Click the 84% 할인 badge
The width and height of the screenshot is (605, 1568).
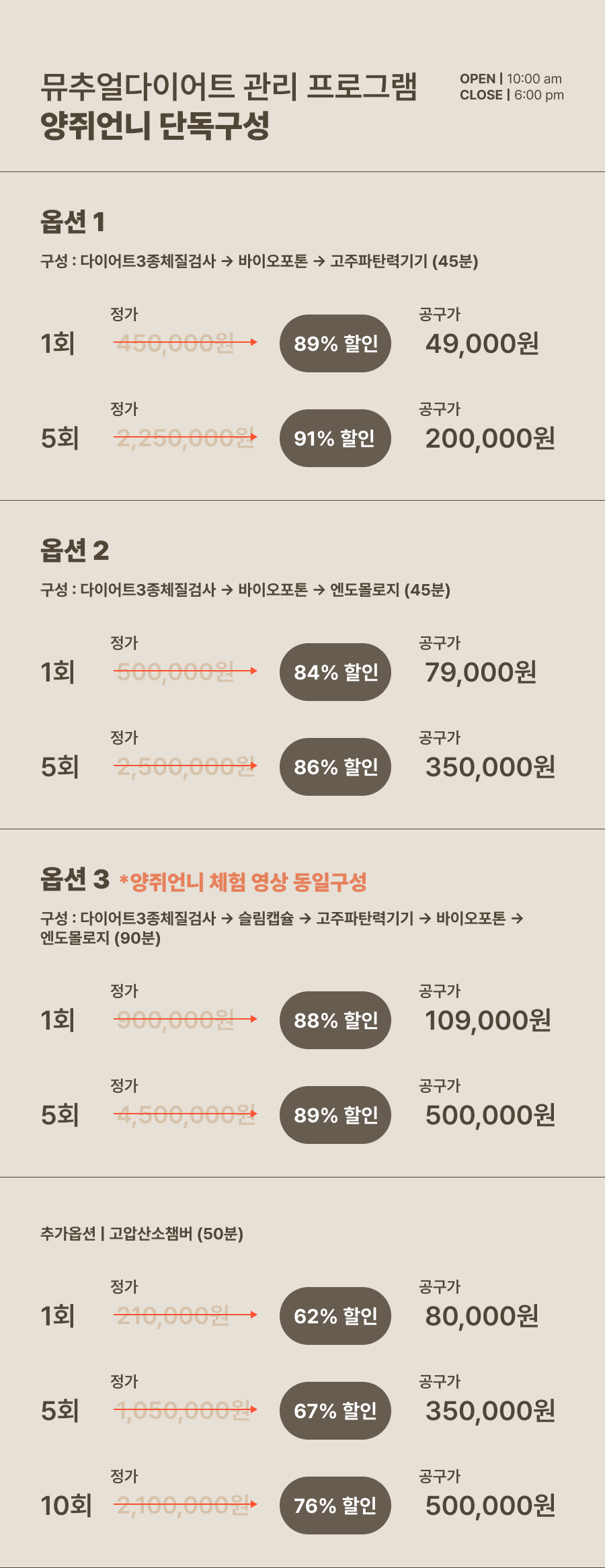point(335,672)
